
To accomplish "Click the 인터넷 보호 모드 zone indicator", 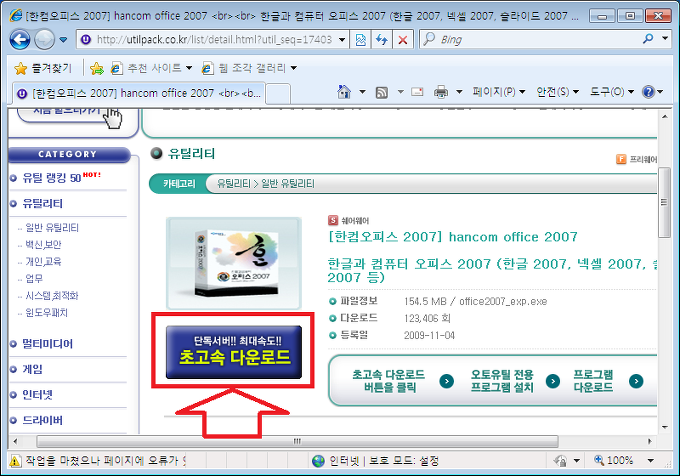I will click(375, 460).
